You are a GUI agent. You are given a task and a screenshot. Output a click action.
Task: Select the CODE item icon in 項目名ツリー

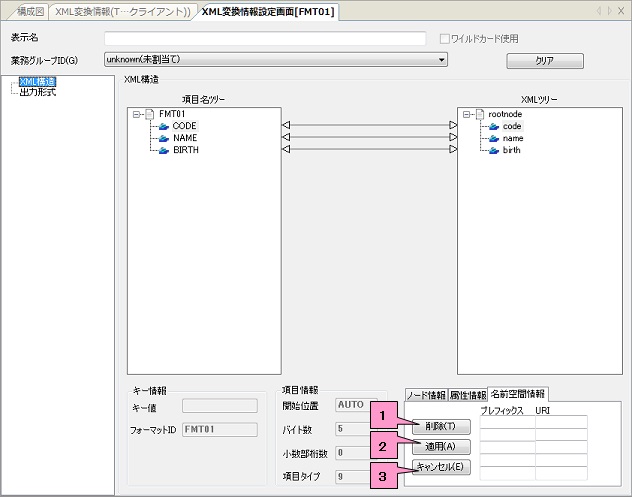164,126
